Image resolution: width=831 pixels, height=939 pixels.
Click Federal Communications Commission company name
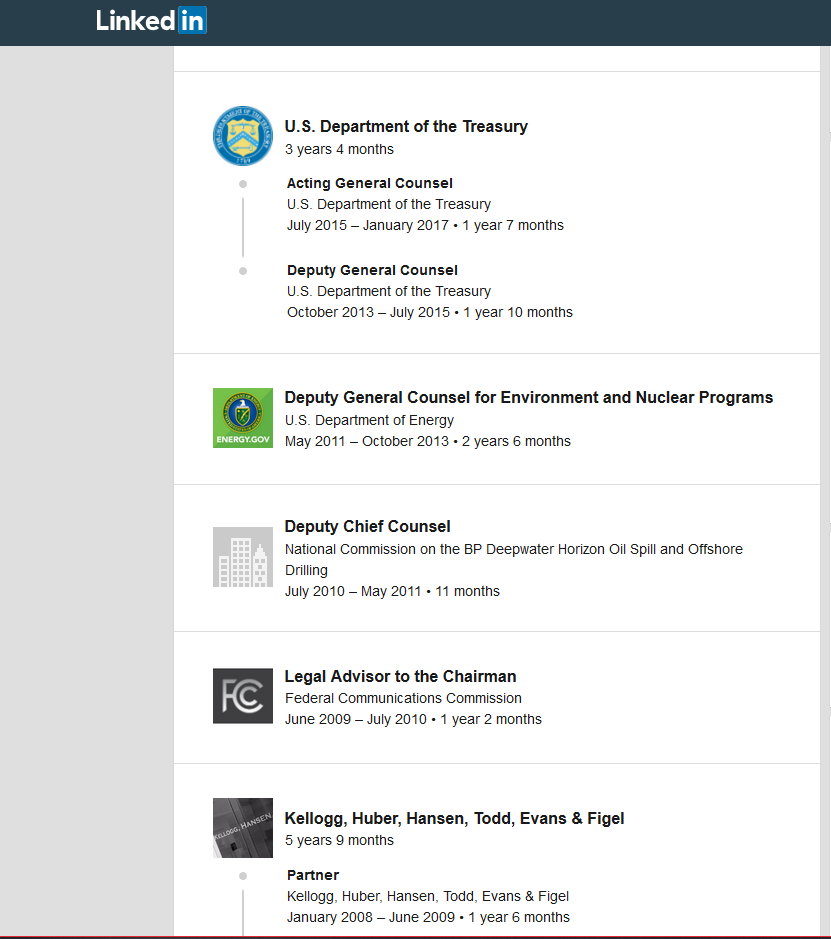[x=404, y=698]
